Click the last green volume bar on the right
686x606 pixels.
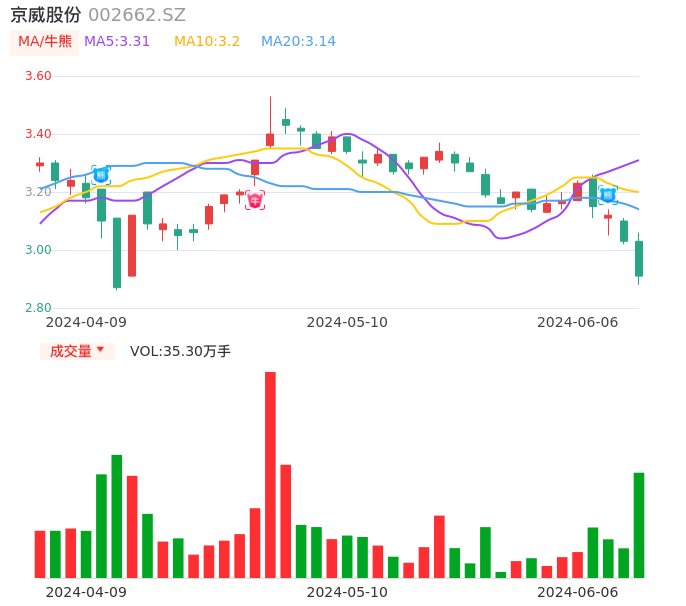tap(639, 525)
